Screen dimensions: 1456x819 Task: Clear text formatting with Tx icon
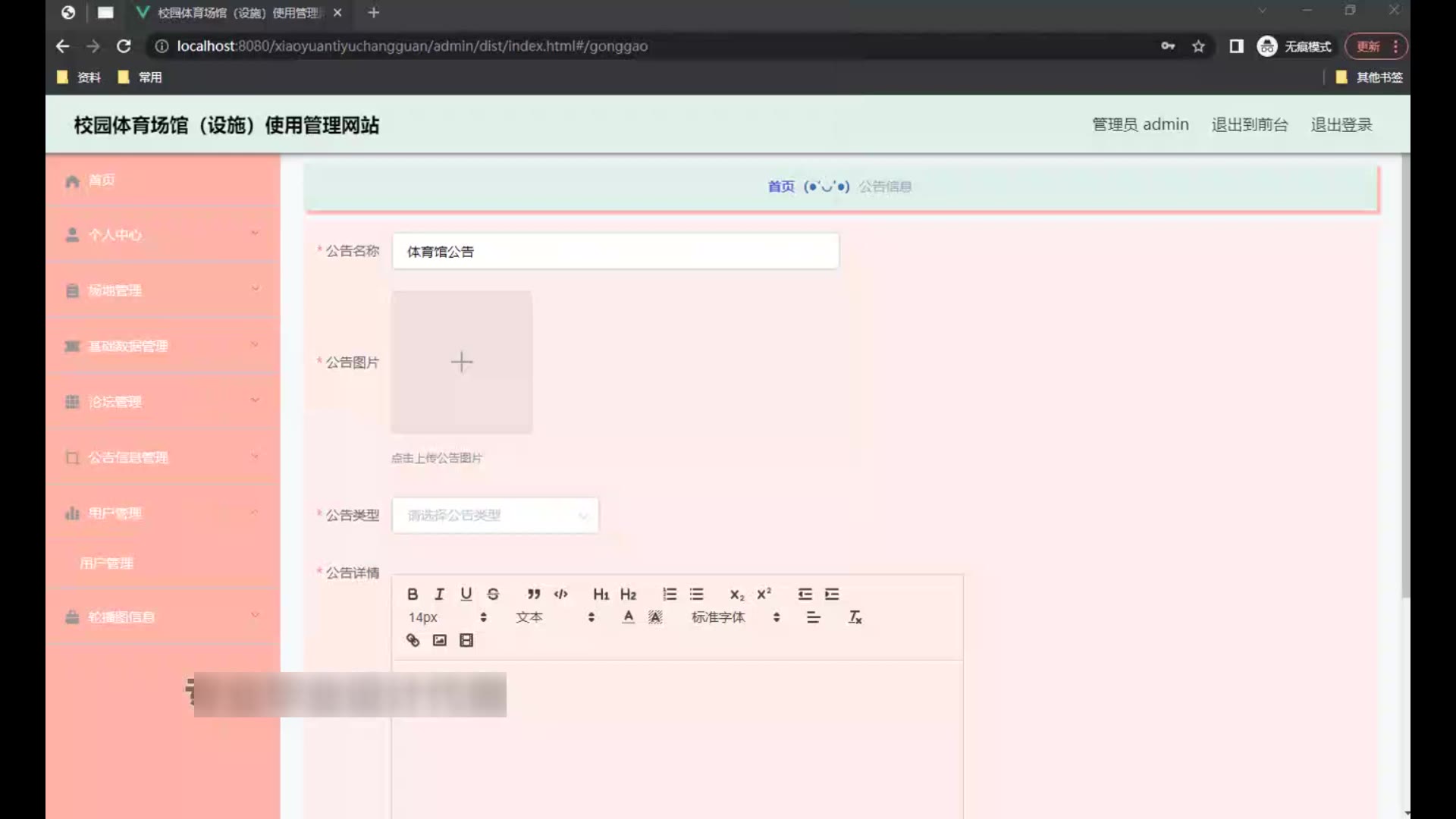click(x=855, y=617)
